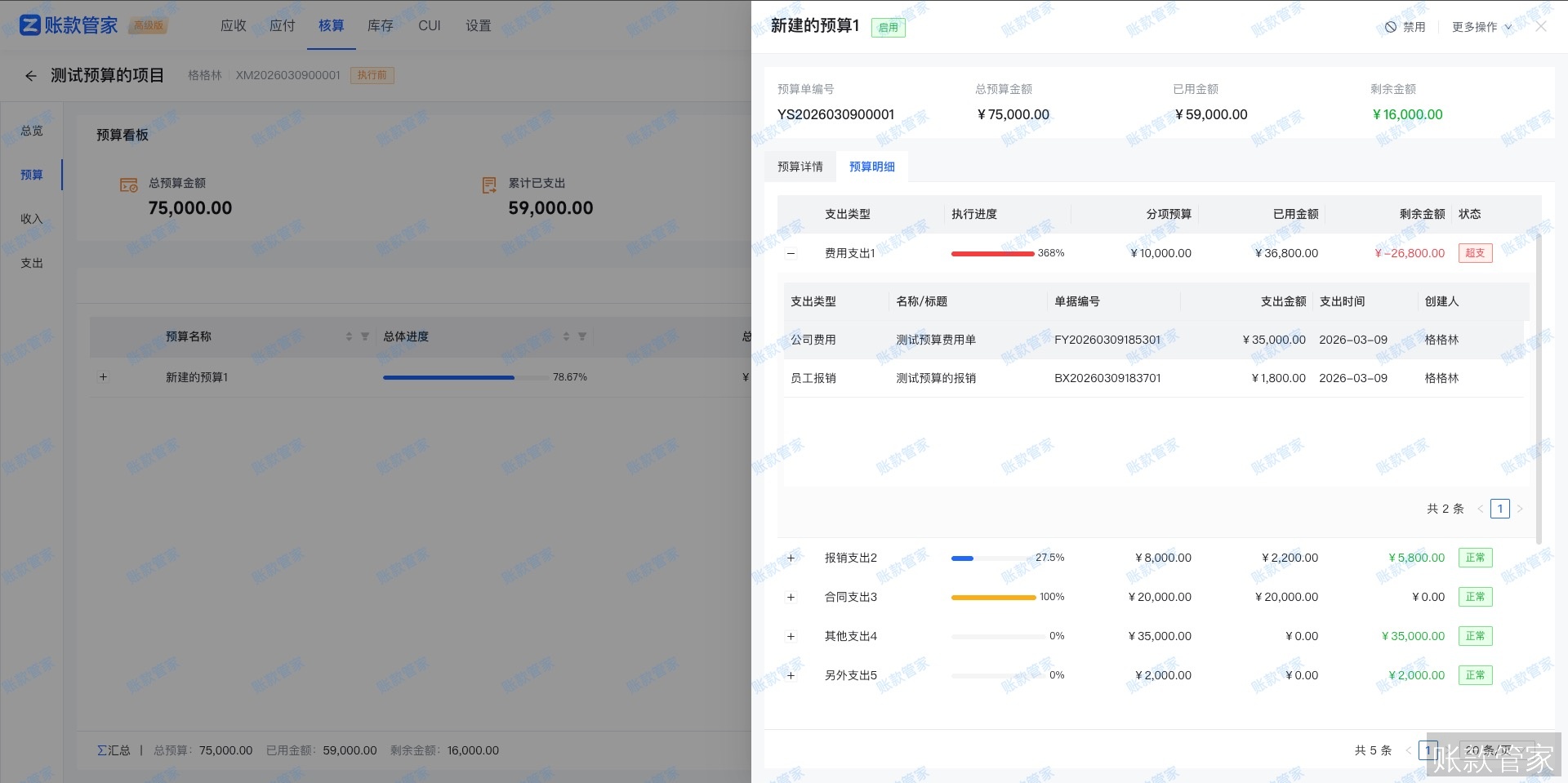The height and width of the screenshot is (783, 1568).
Task: Expand the 新建的预算1 budget row
Action: pos(103,377)
